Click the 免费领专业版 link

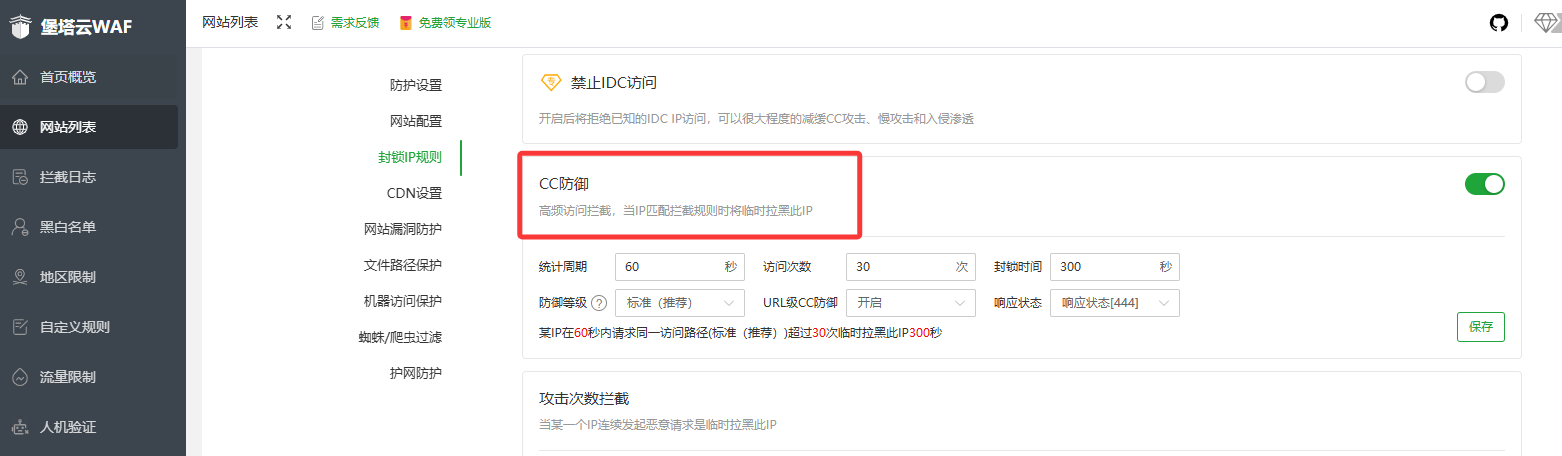pos(455,22)
